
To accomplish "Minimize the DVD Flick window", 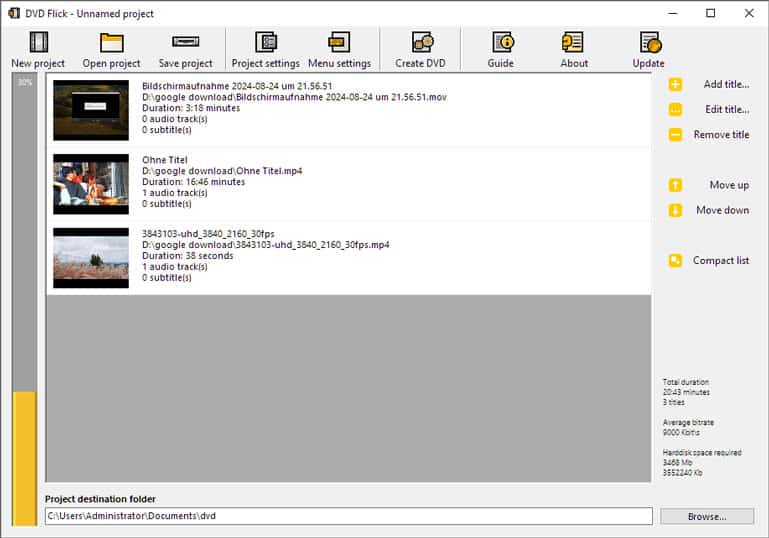I will (673, 13).
